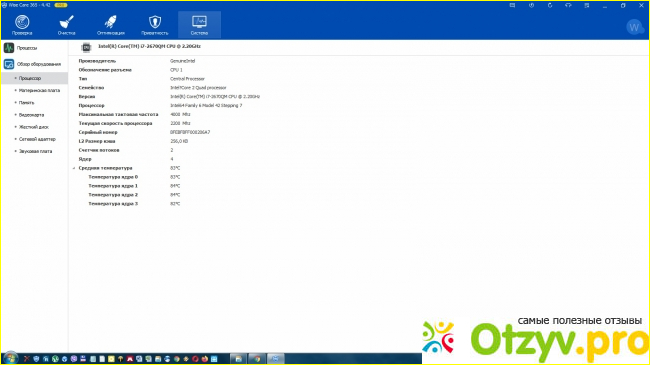
Task: Switch to Chrome in the taskbar
Action: point(257,359)
